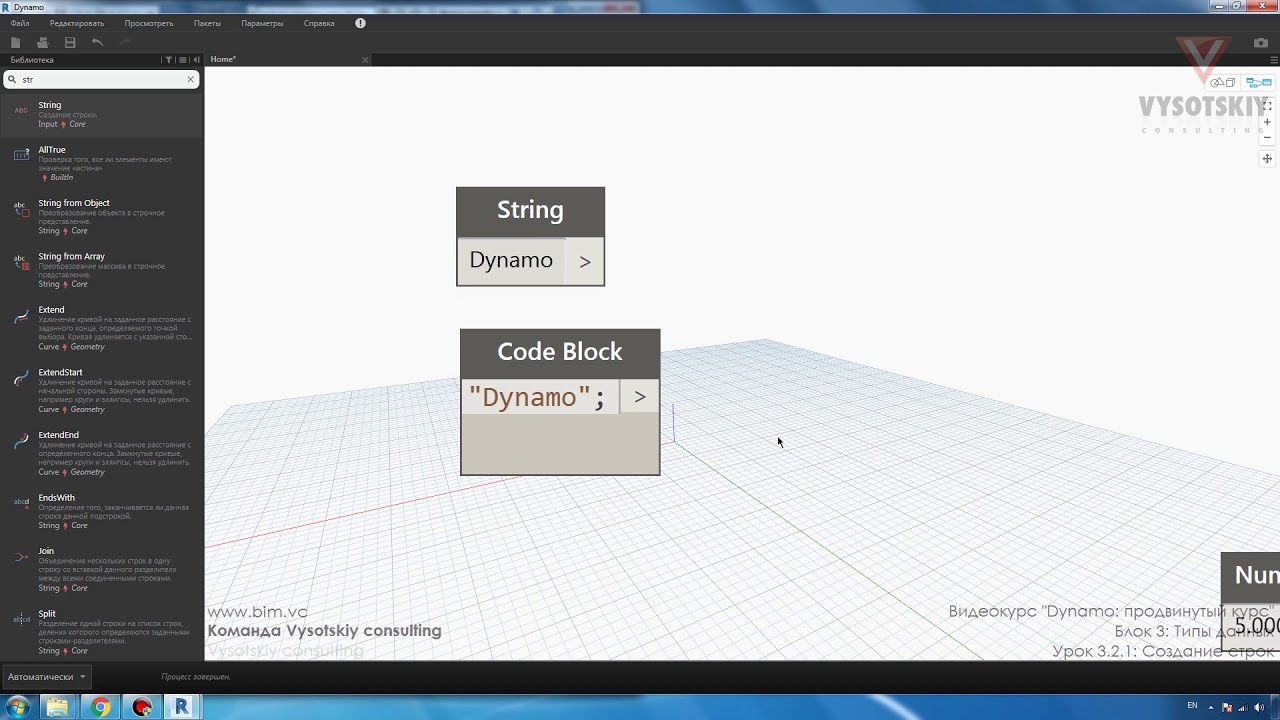Export the workspace as an image with the camera icon
The height and width of the screenshot is (720, 1280).
1261,43
